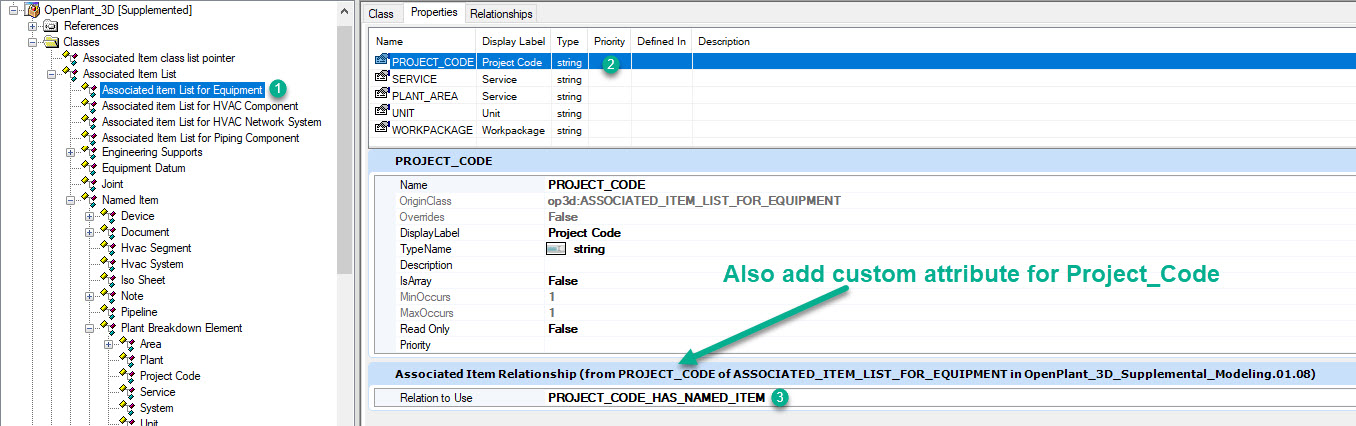Click icon of Associated Item List for Piping Component
The image size is (1356, 426).
click(x=89, y=138)
